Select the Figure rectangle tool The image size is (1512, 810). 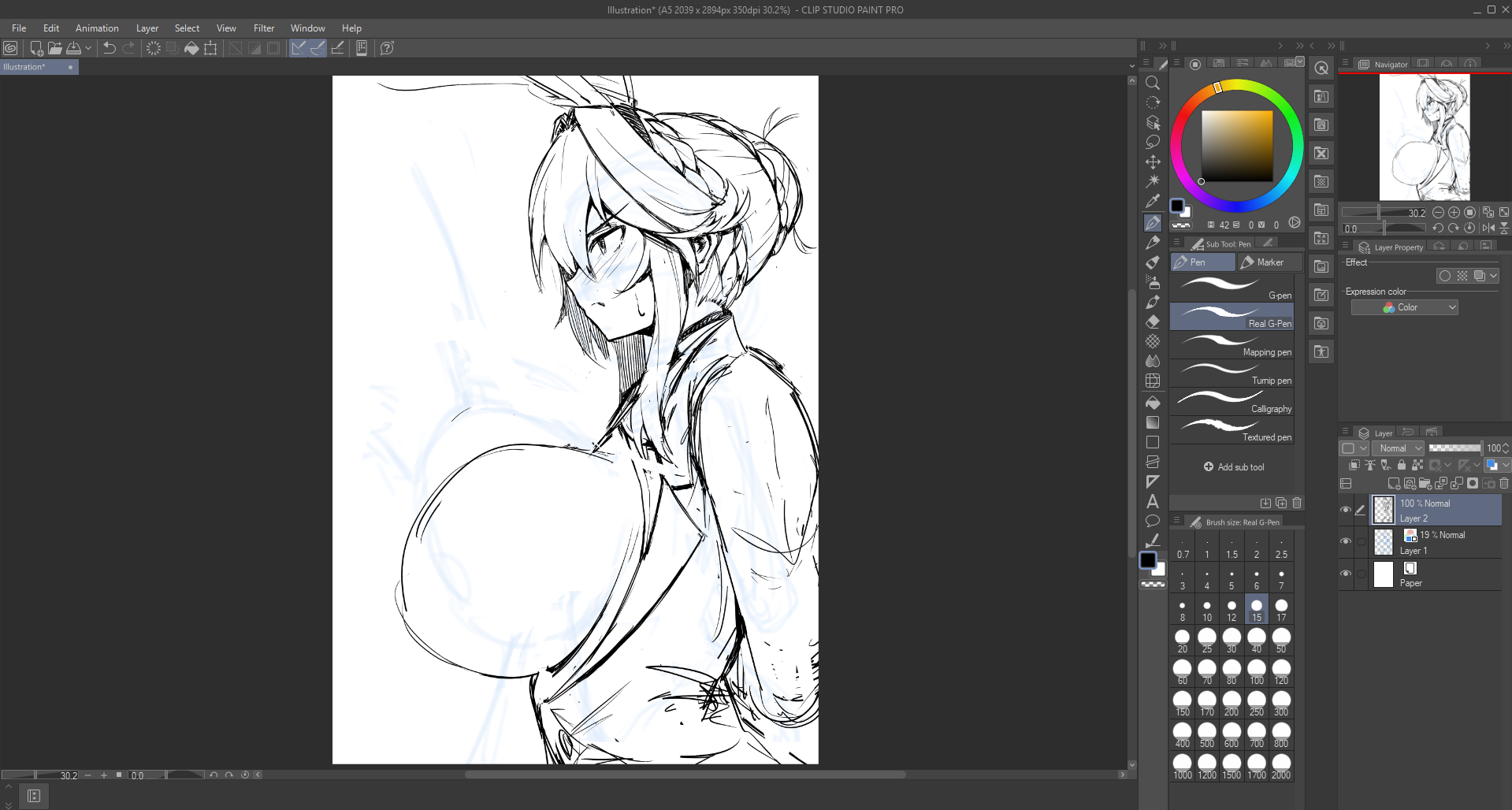click(x=1153, y=442)
